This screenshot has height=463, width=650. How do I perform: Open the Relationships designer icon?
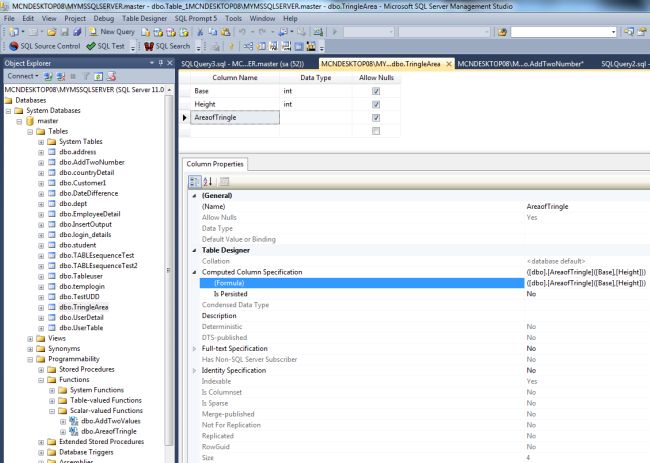[x=248, y=46]
